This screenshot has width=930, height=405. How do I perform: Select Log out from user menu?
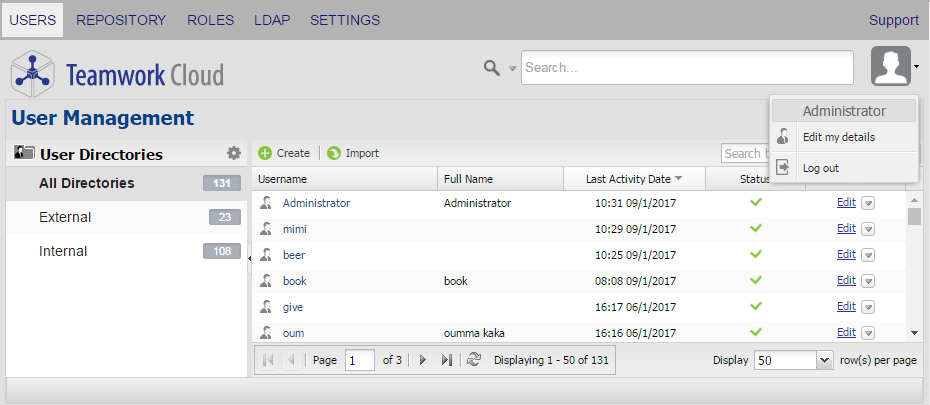click(x=820, y=168)
